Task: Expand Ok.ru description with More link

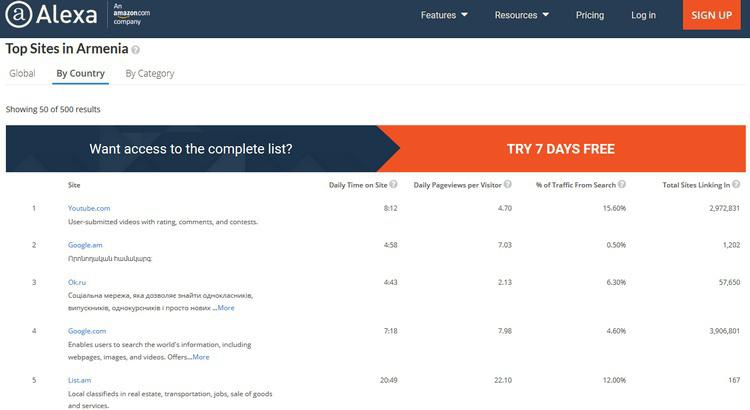Action: [x=225, y=308]
